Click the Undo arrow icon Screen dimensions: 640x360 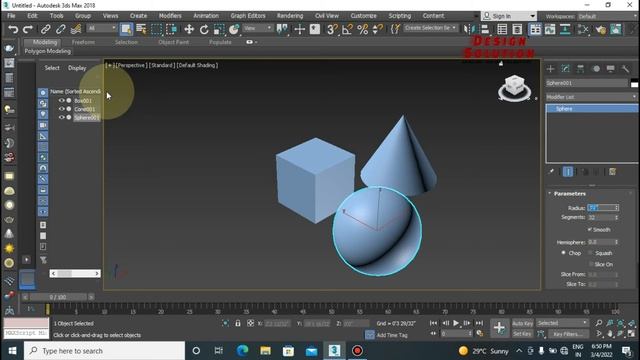click(13, 29)
